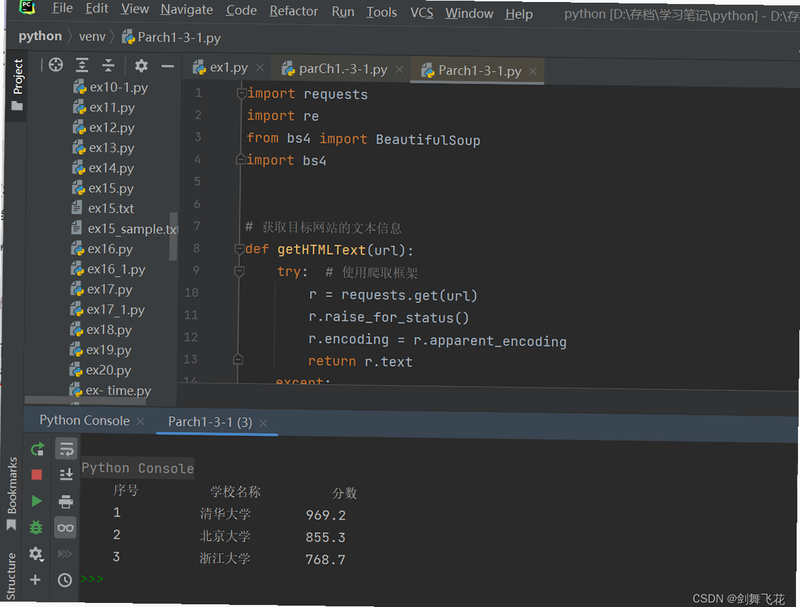Click the double-arrow more actions icon in console
This screenshot has width=800, height=607.
pyautogui.click(x=65, y=554)
